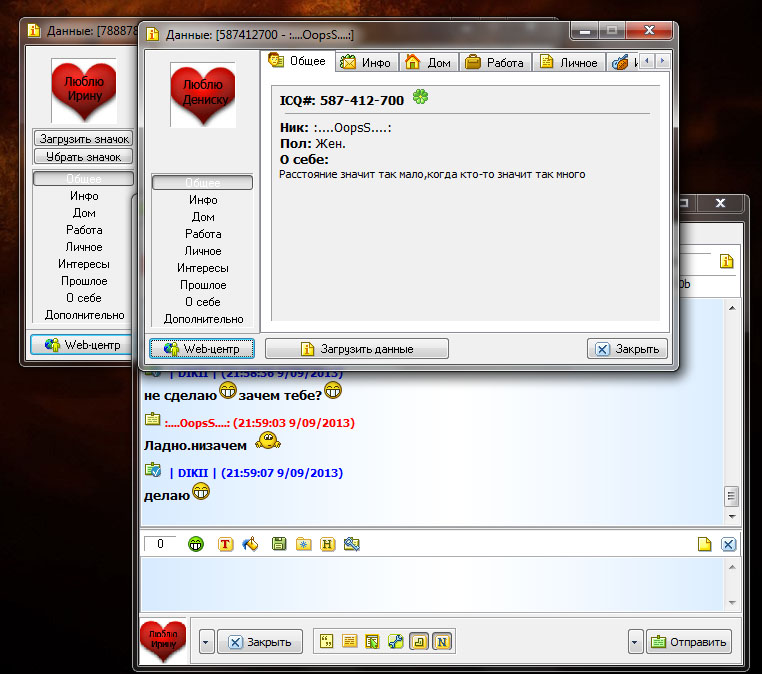Send message with Отправить button

pyautogui.click(x=689, y=642)
